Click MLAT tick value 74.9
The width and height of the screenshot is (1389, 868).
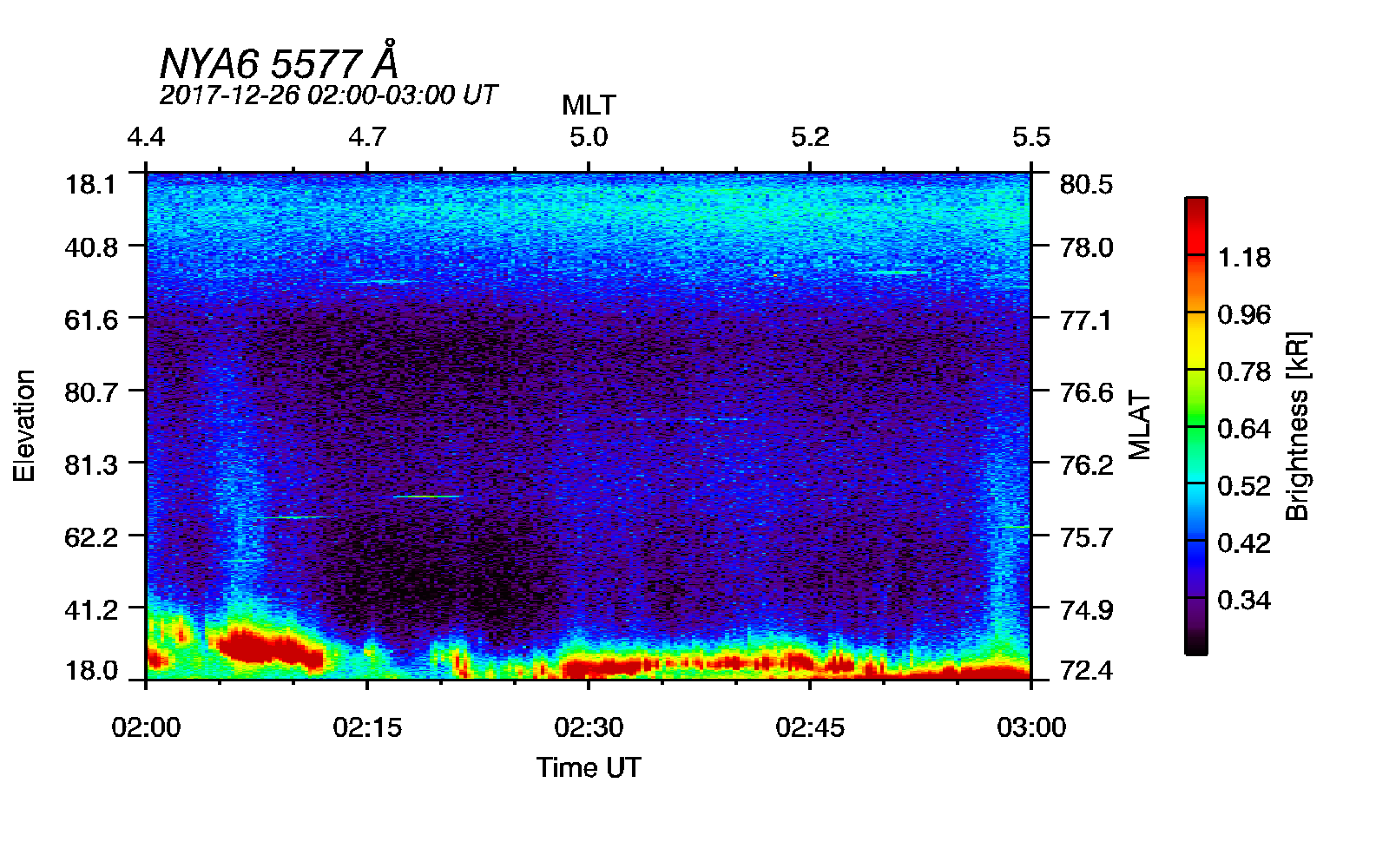[1086, 609]
